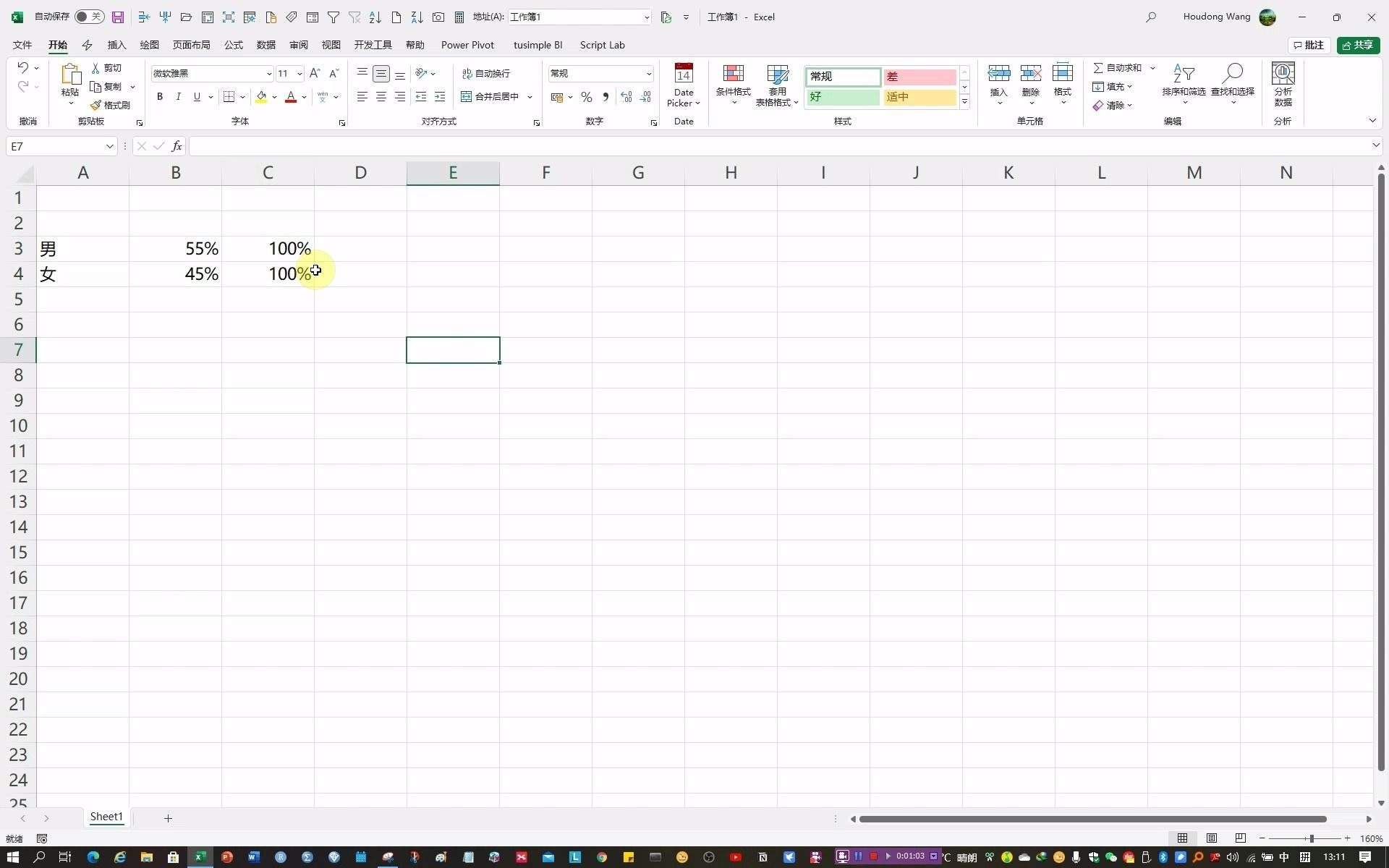Viewport: 1389px width, 868px height.
Task: Click the Merge and Center icon
Action: click(467, 97)
